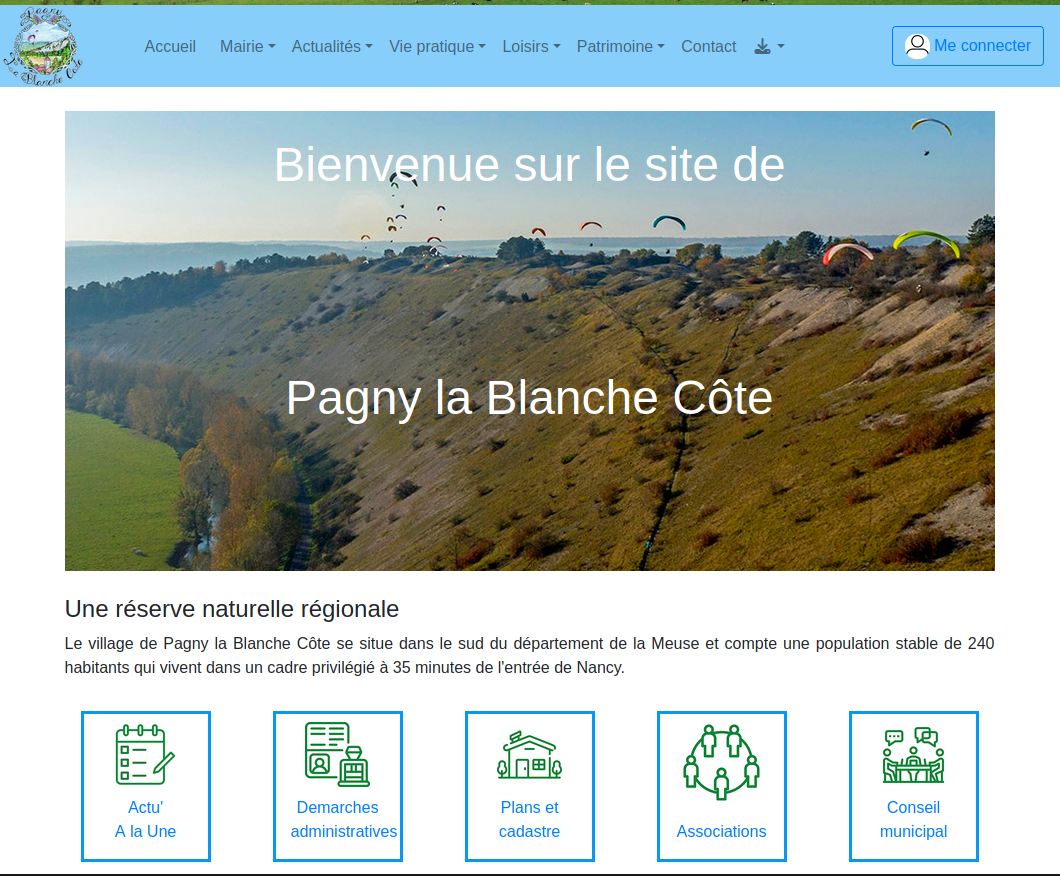1060x876 pixels.
Task: Open the Loisirs dropdown menu
Action: coord(531,46)
